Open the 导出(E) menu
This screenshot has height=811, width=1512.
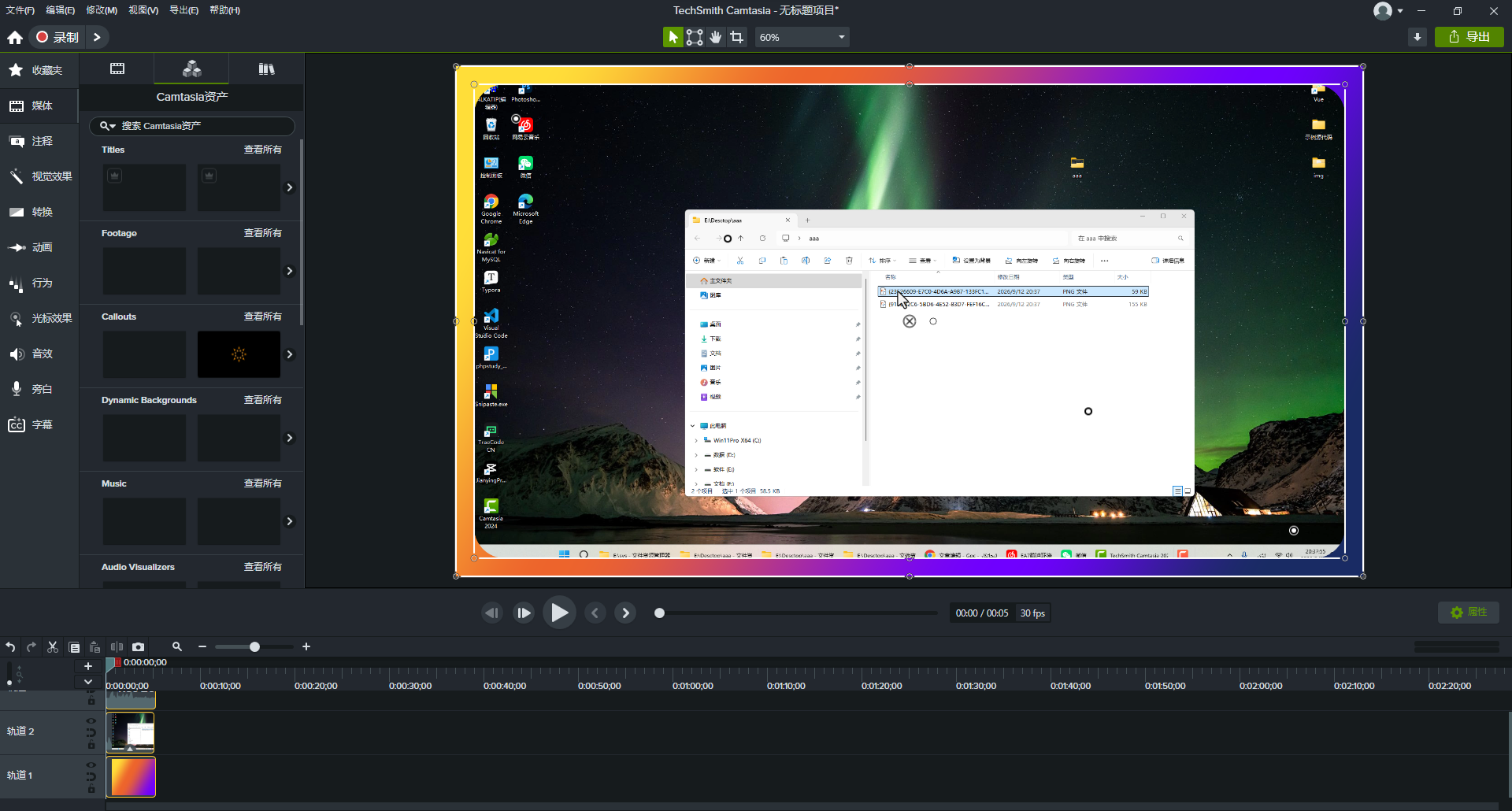click(183, 10)
